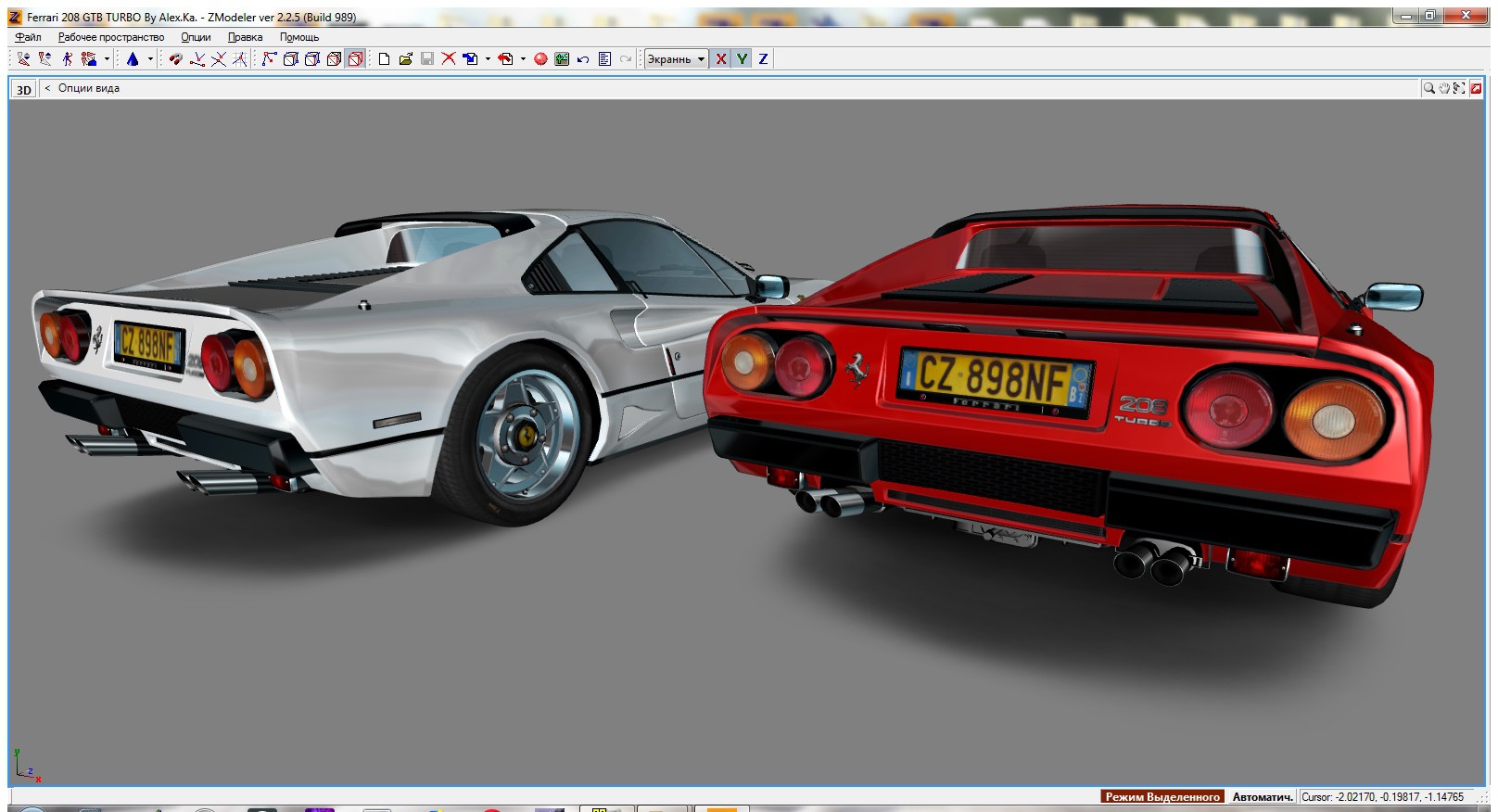
Task: Expand the arrow beside the objects tool icon
Action: tap(107, 58)
